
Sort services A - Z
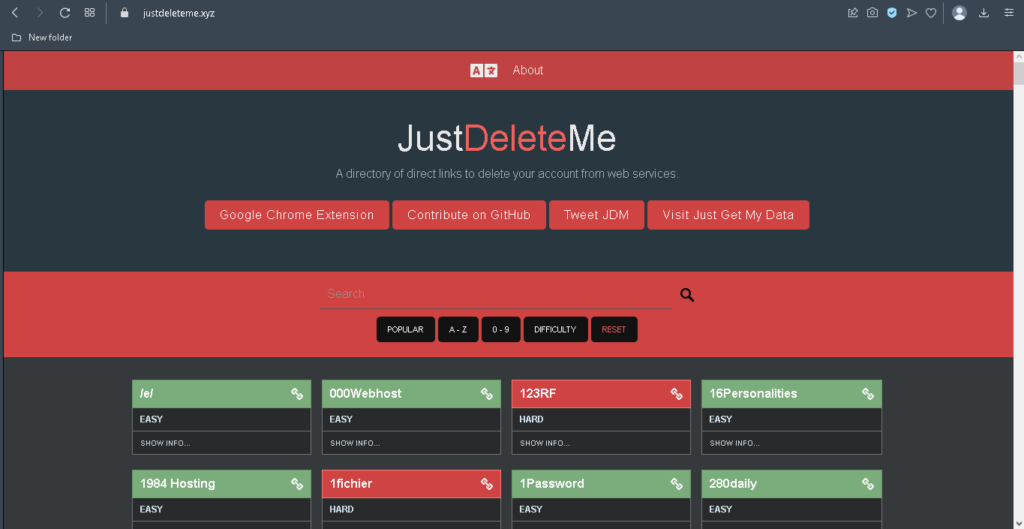pos(458,330)
